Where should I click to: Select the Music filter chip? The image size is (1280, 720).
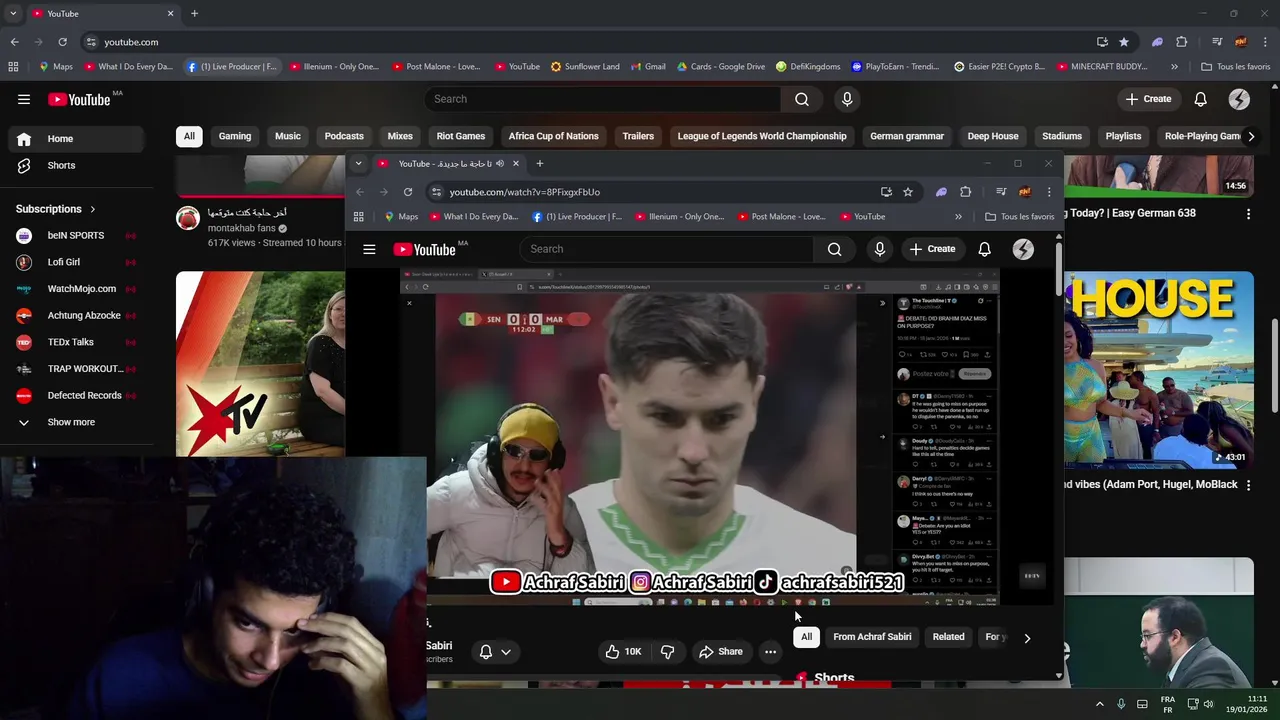(x=287, y=136)
